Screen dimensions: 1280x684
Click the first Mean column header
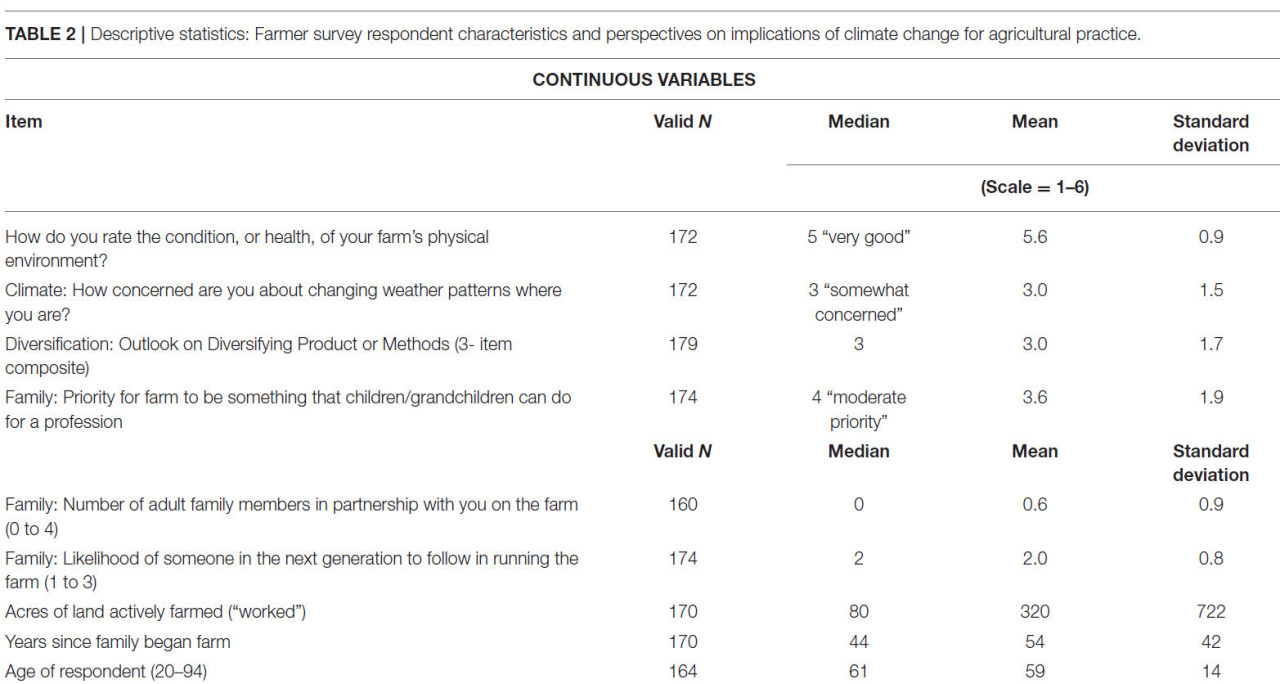coord(1035,122)
